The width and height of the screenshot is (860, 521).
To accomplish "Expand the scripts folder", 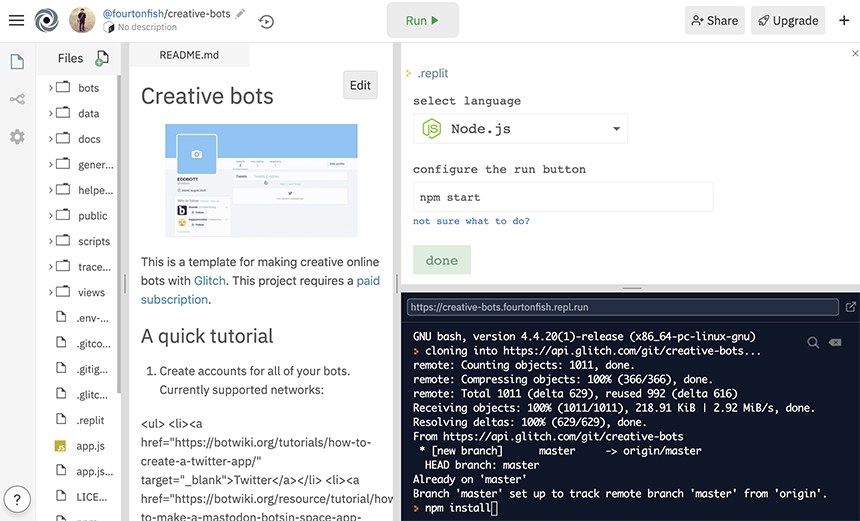I will pos(50,241).
